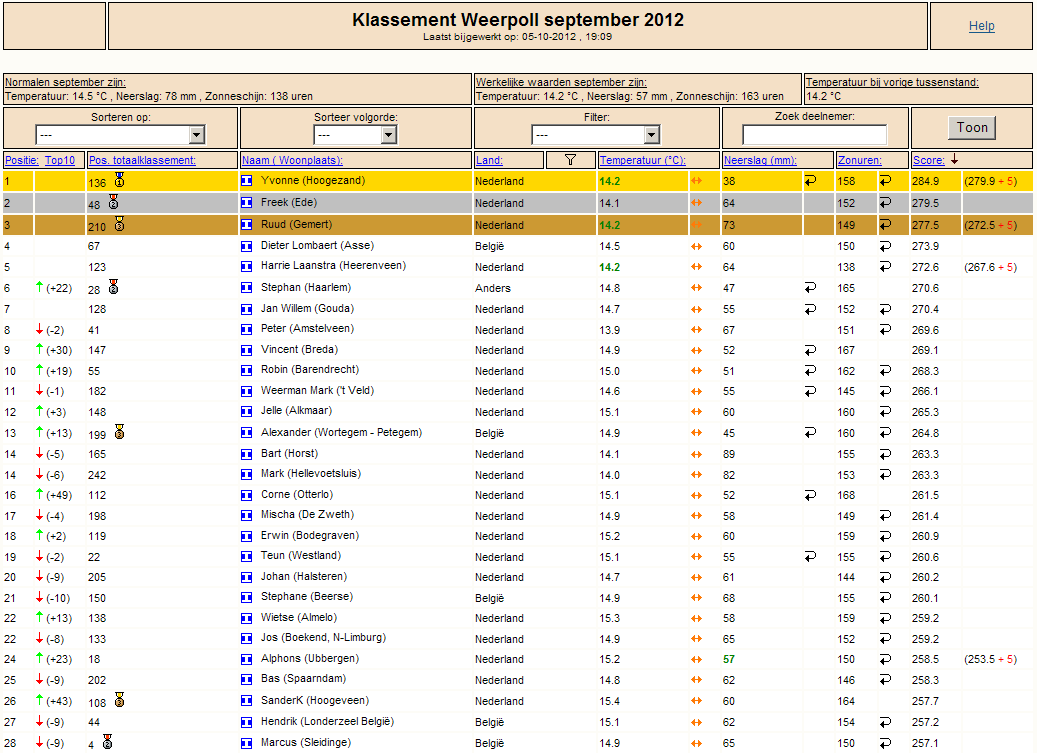The image size is (1037, 753).
Task: Click the orange arrows icon in Yvonne's temperature cell
Action: pos(696,180)
